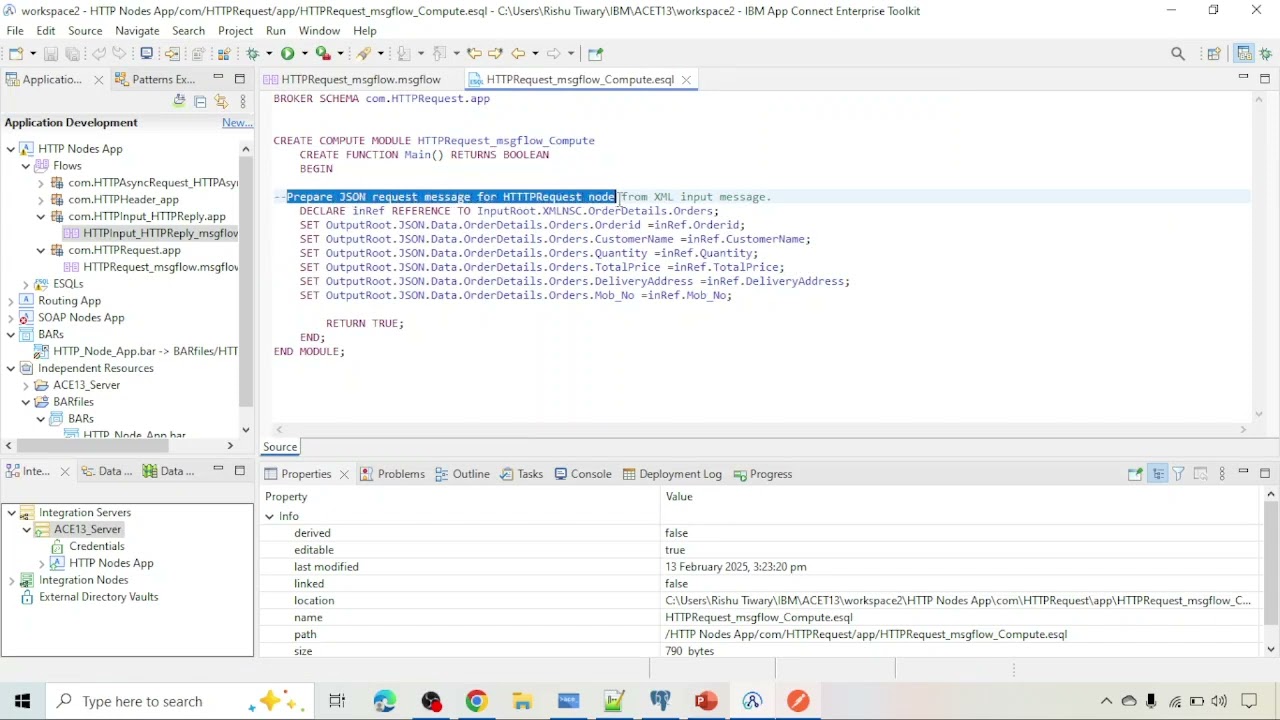
Task: Open the Patterns Explorer tab
Action: point(154,79)
